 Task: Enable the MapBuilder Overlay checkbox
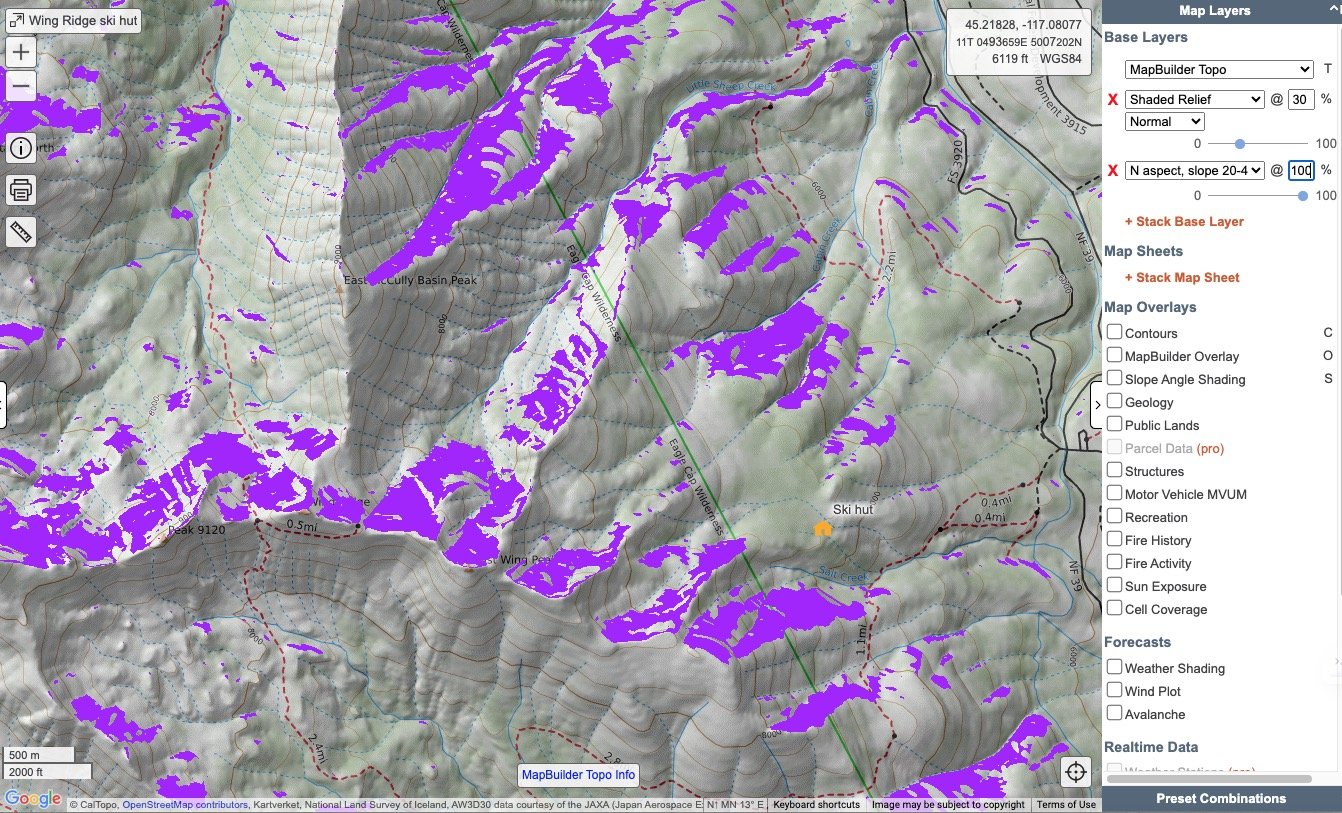(1114, 355)
